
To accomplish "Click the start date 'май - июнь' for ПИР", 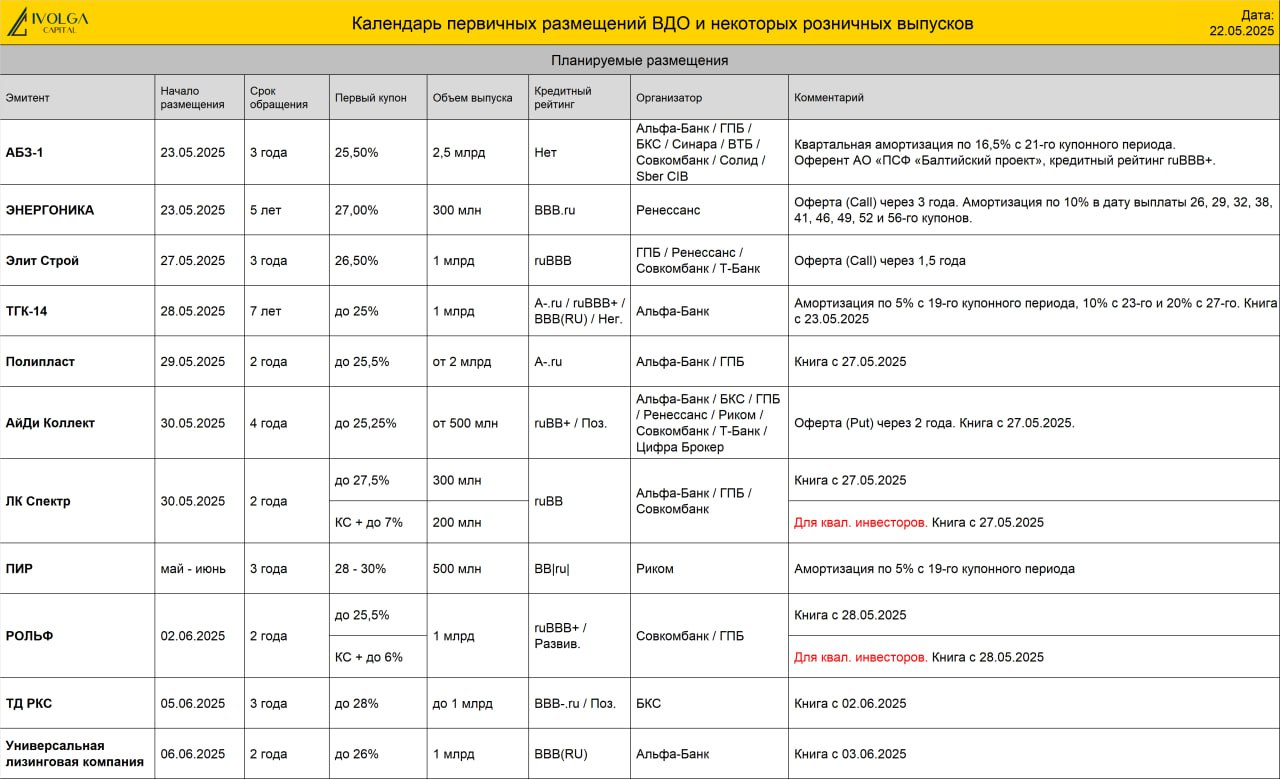I will [193, 569].
